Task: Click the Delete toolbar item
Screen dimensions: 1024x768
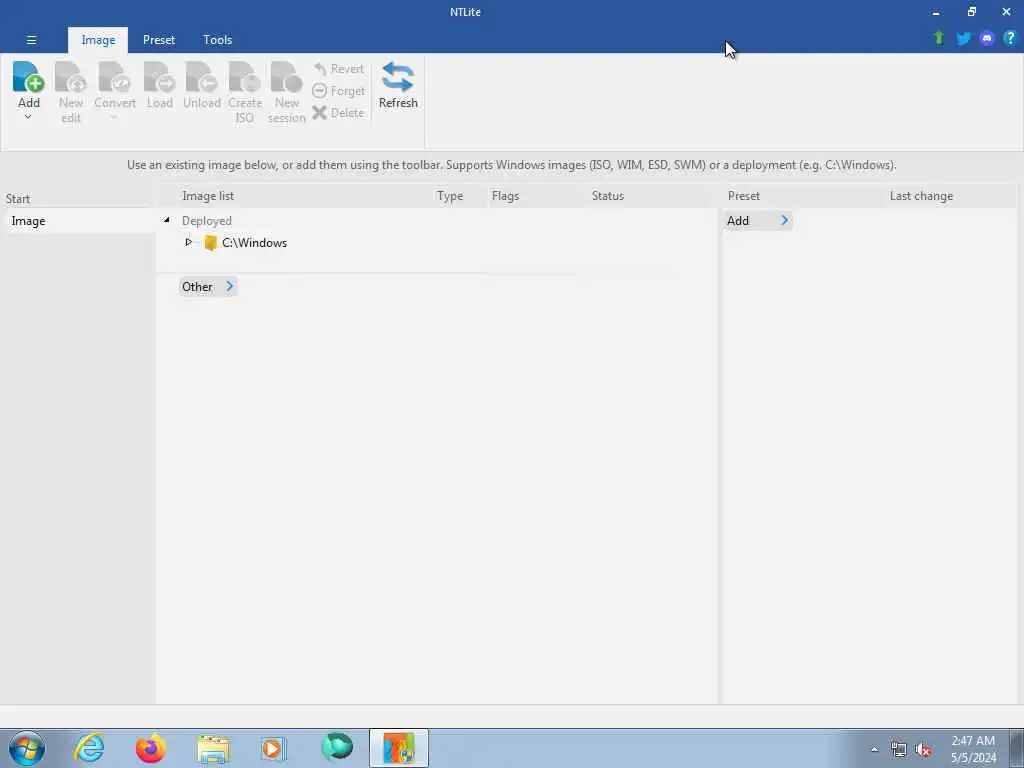Action: coord(338,113)
